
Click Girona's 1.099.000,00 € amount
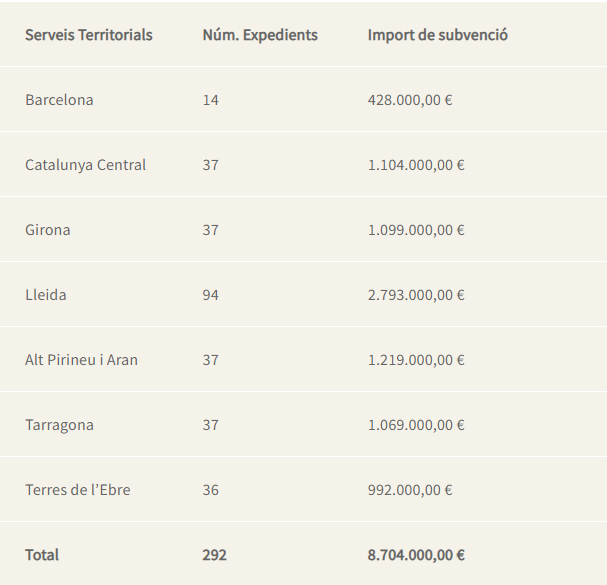pos(416,230)
